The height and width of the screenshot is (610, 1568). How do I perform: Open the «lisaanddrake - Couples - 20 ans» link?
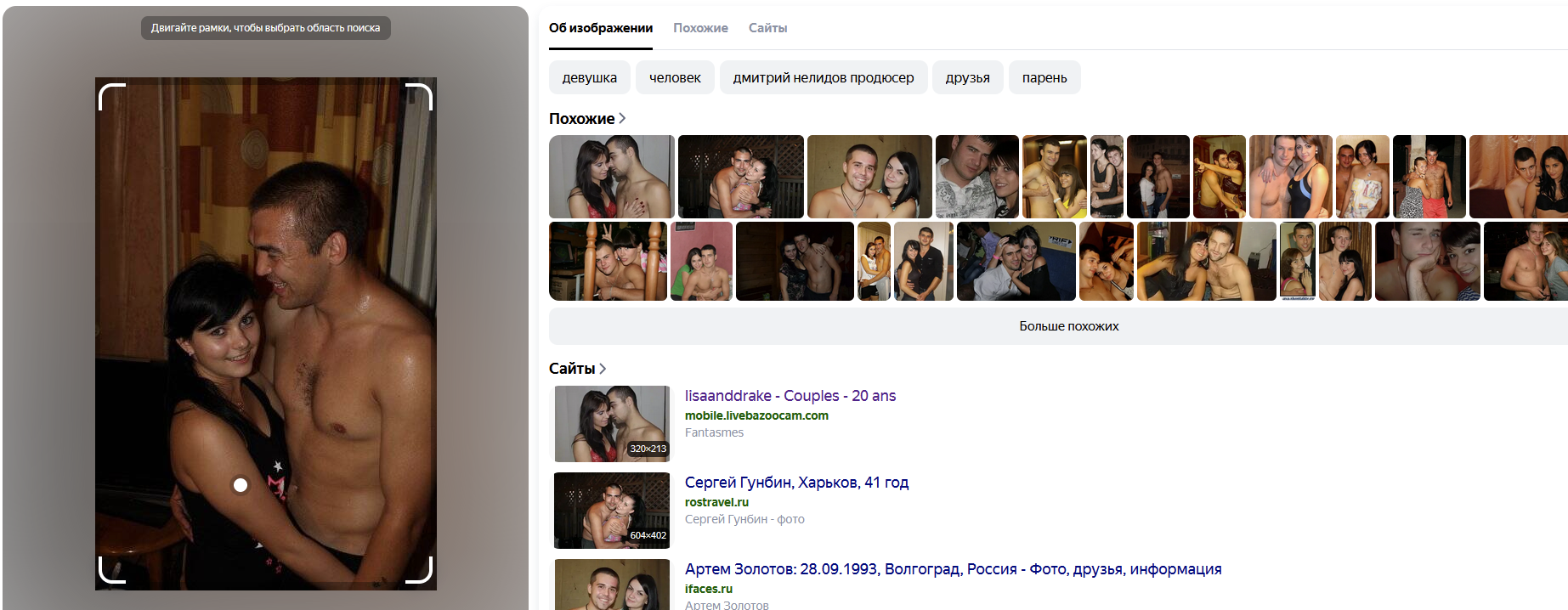coord(790,396)
